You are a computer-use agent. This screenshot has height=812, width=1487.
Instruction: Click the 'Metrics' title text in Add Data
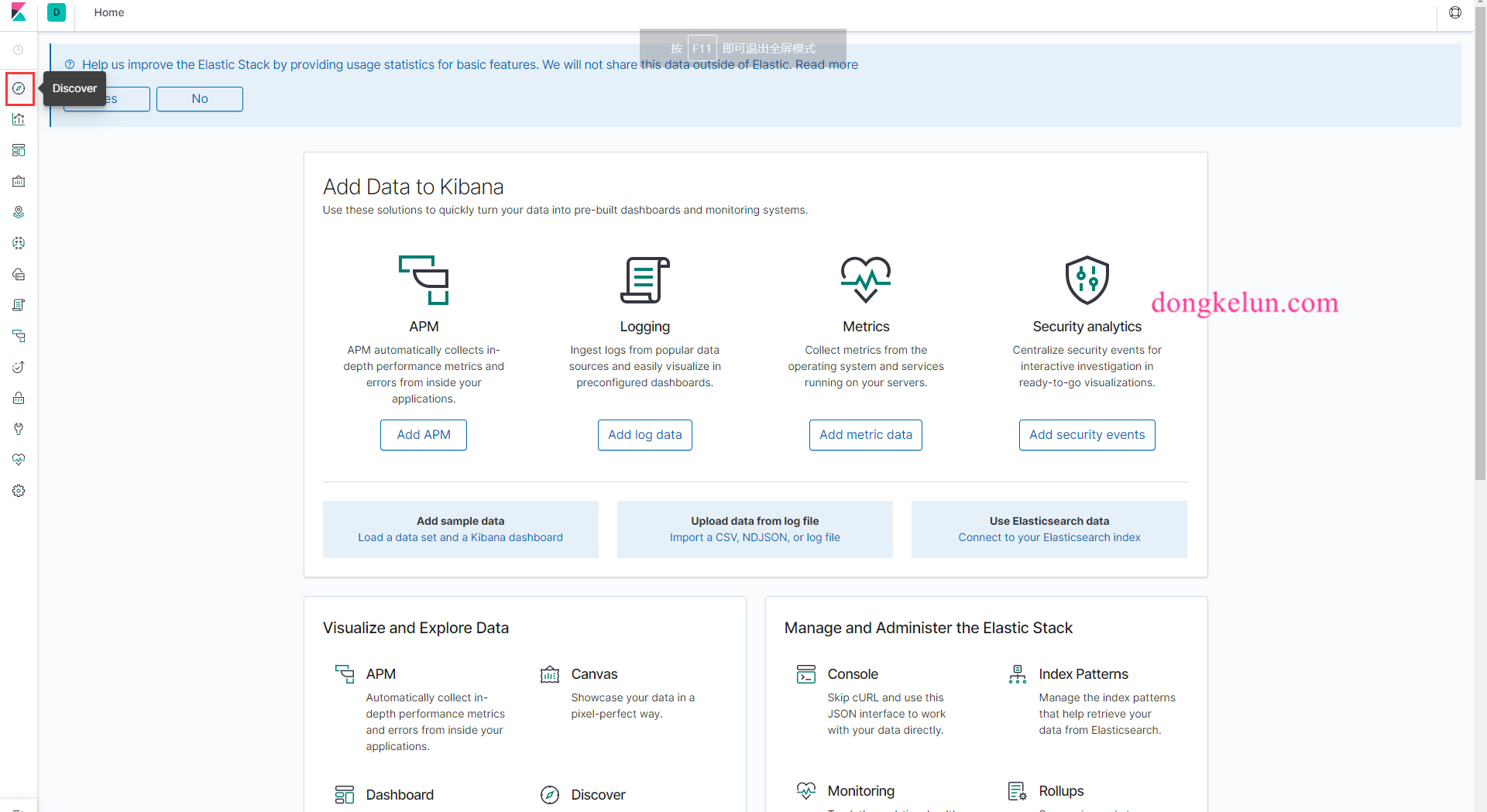pos(866,327)
